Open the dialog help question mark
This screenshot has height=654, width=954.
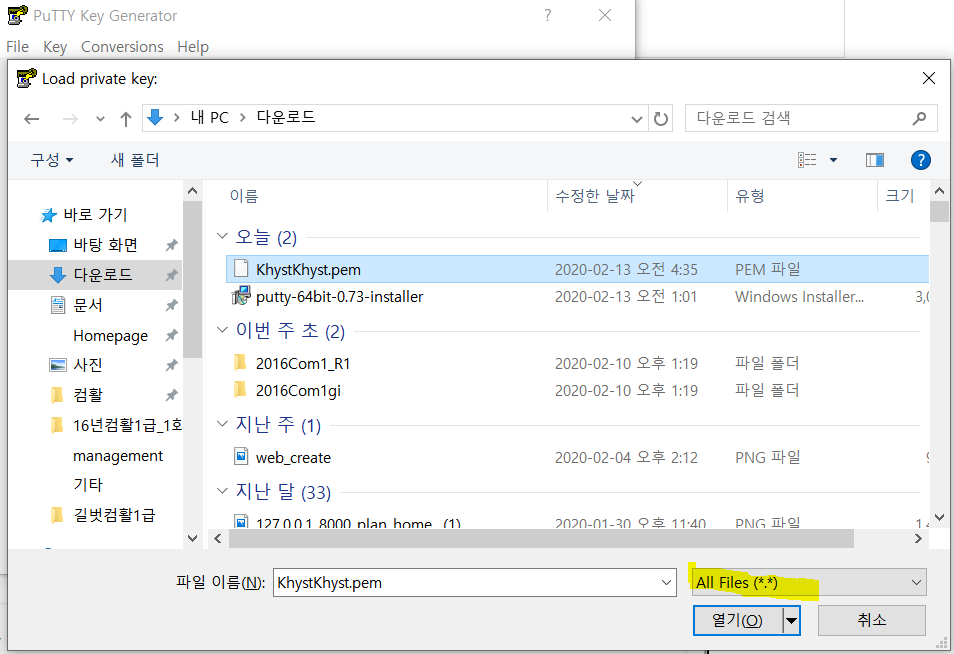click(921, 160)
